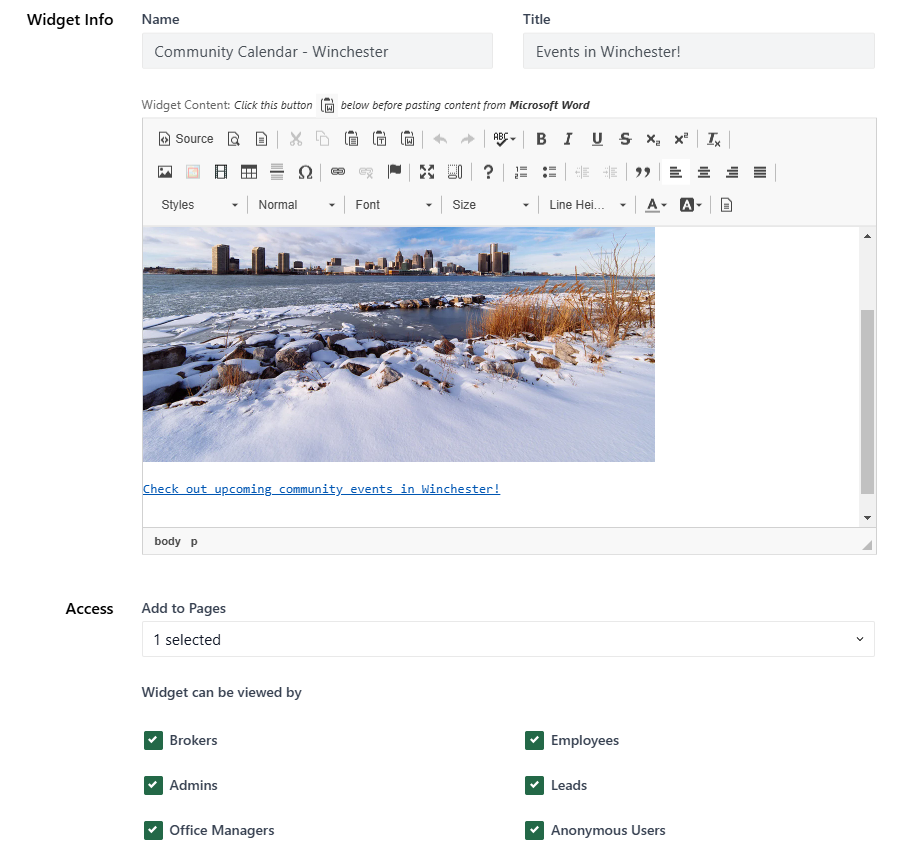This screenshot has height=843, width=910.
Task: Run the spell checker
Action: [x=498, y=138]
